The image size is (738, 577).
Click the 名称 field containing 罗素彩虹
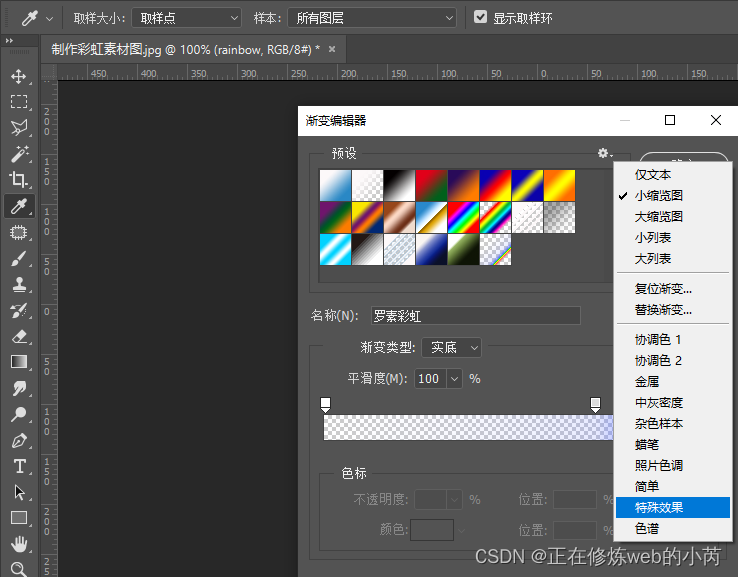coord(475,316)
